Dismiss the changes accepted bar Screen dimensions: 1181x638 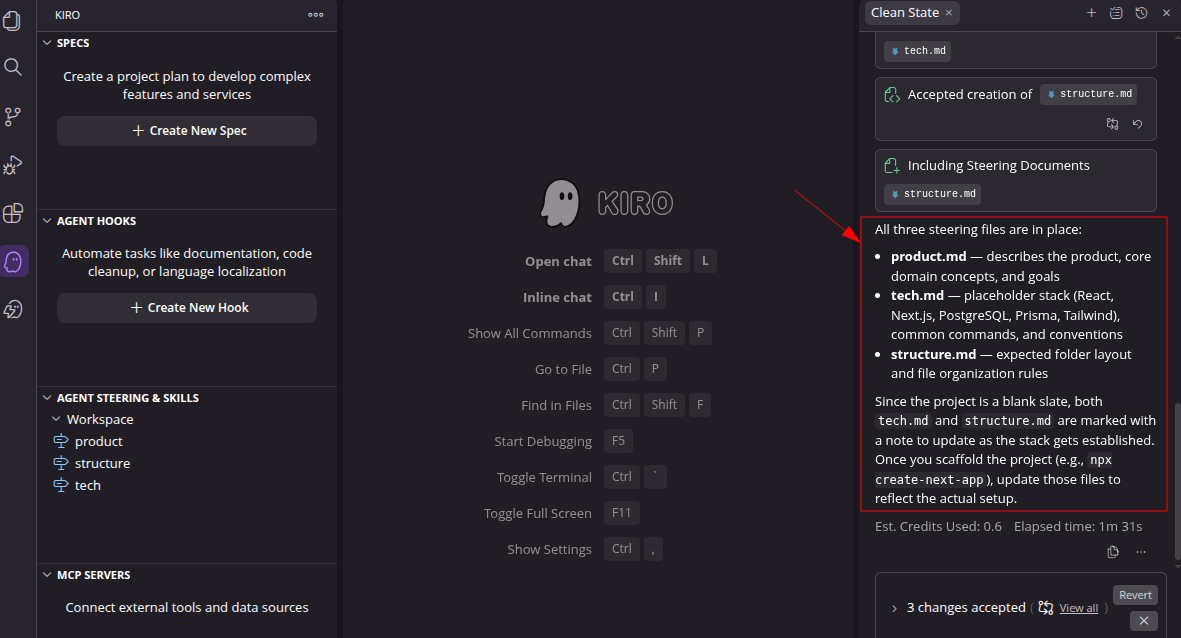[x=1143, y=621]
